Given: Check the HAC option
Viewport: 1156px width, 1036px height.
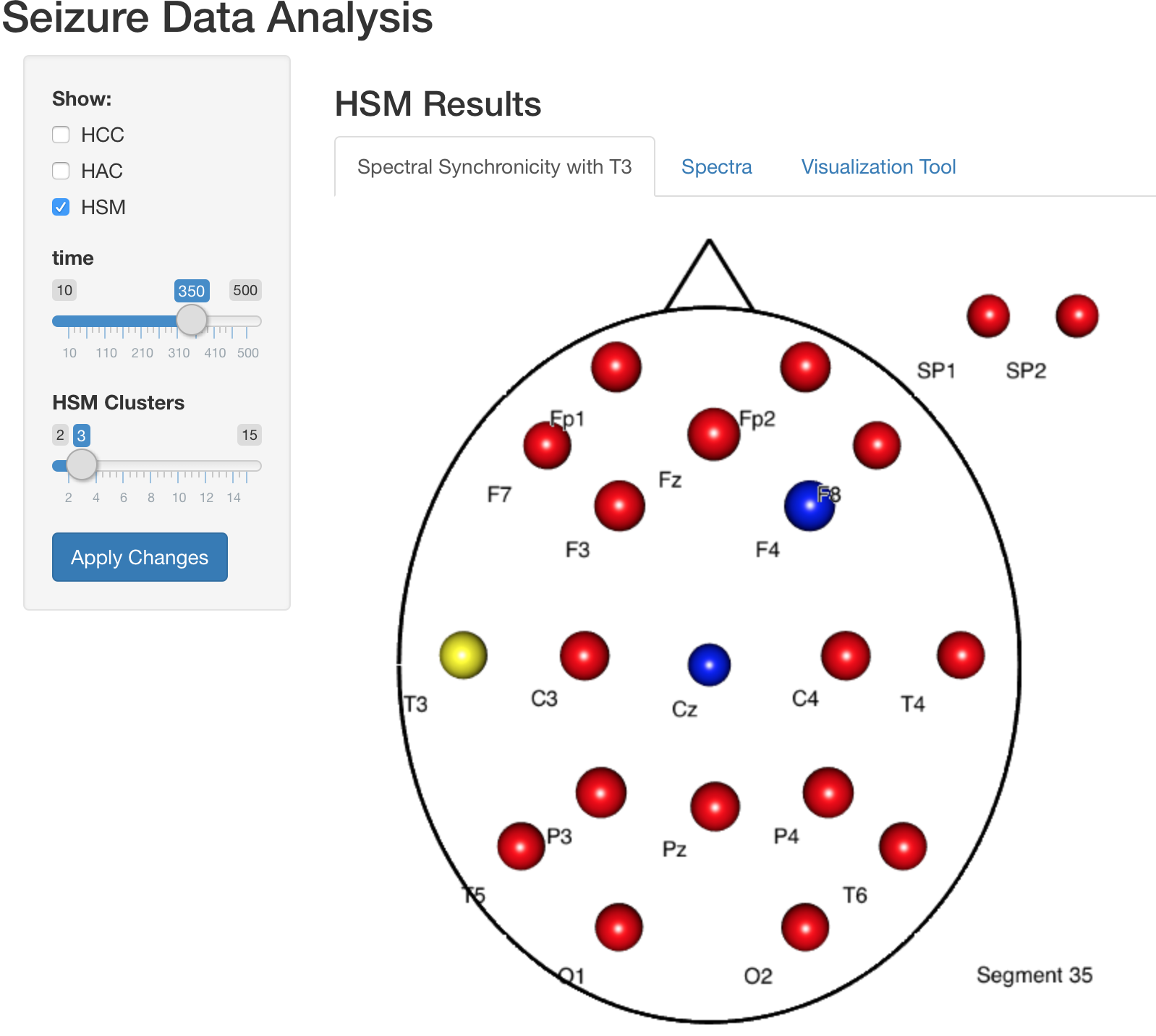Looking at the screenshot, I should [x=61, y=171].
